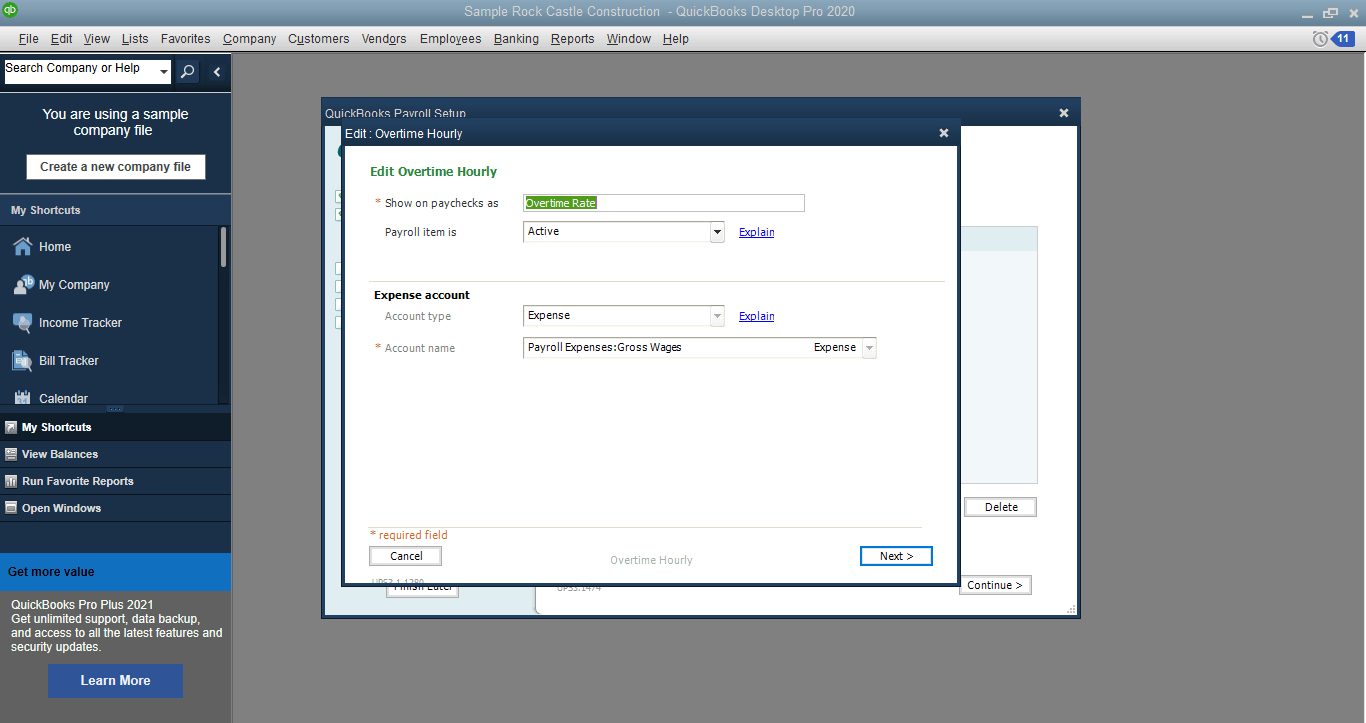
Task: Open the View menu
Action: pyautogui.click(x=97, y=39)
